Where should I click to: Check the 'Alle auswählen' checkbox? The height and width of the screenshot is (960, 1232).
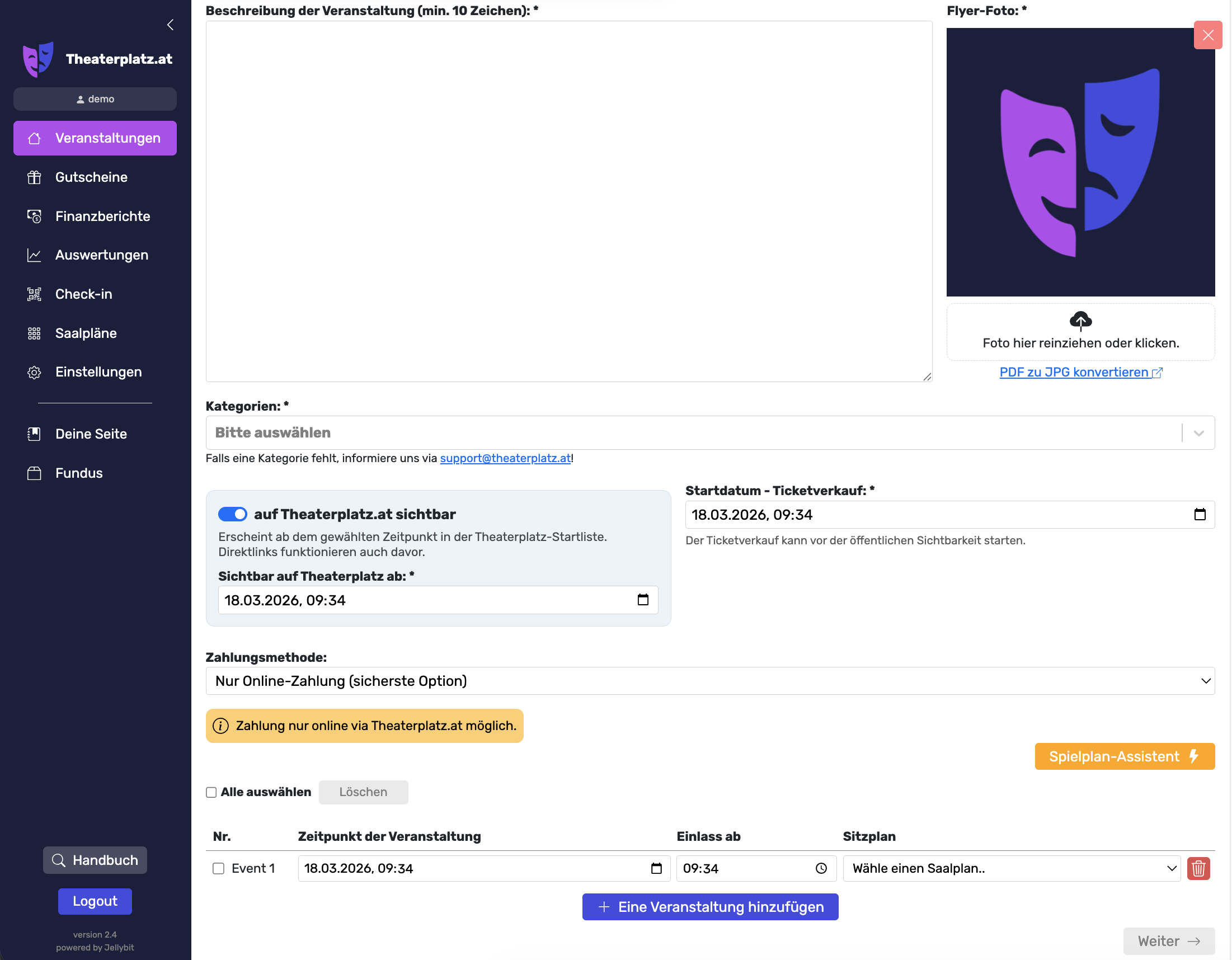pos(211,792)
